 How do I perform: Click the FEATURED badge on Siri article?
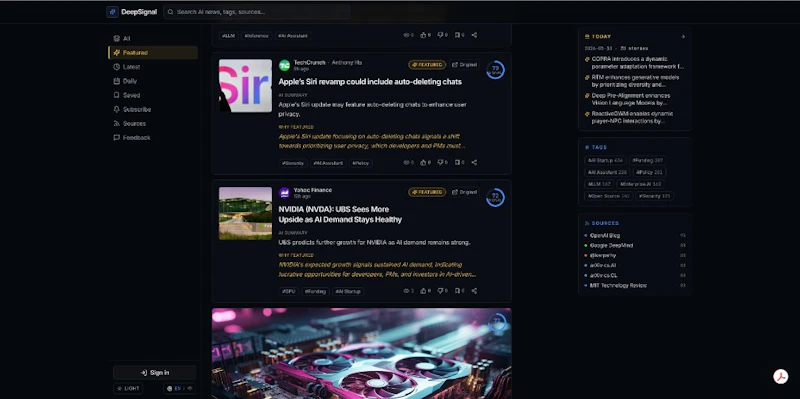tap(427, 65)
